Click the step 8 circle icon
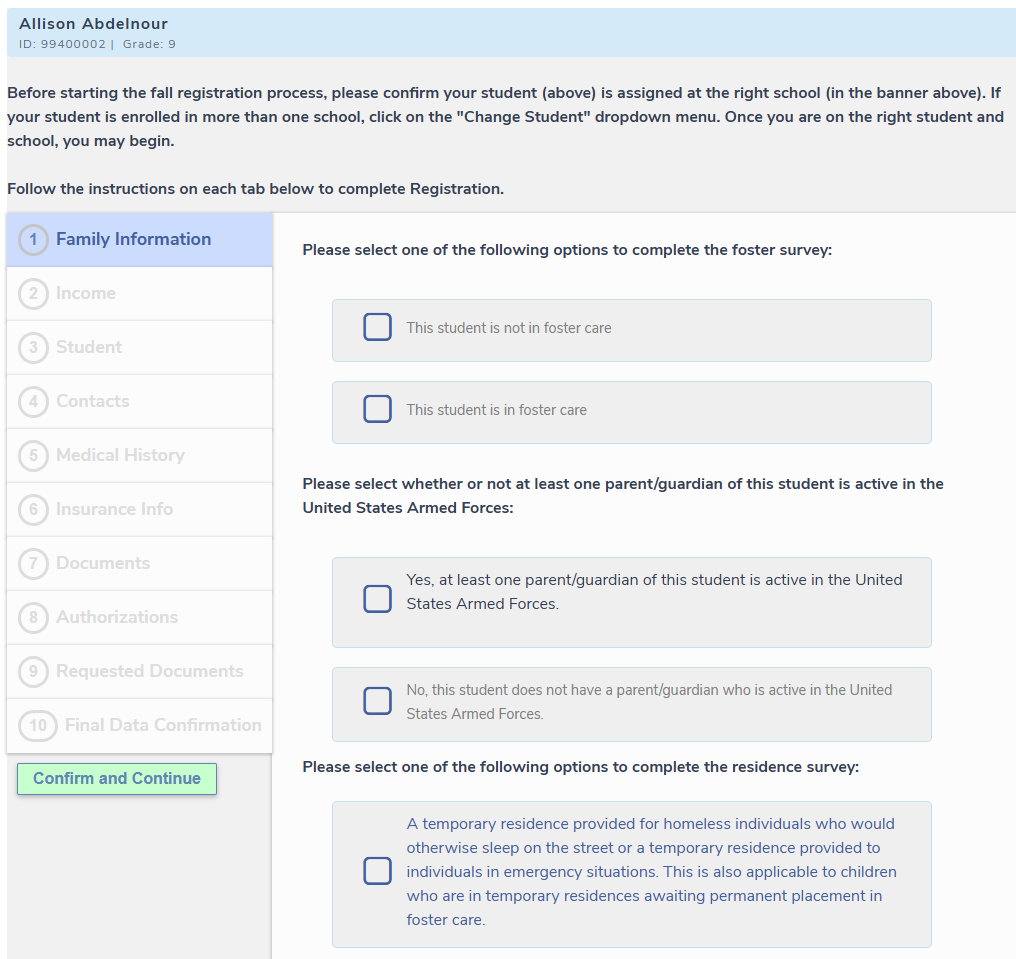The width and height of the screenshot is (1016, 959). coord(33,618)
